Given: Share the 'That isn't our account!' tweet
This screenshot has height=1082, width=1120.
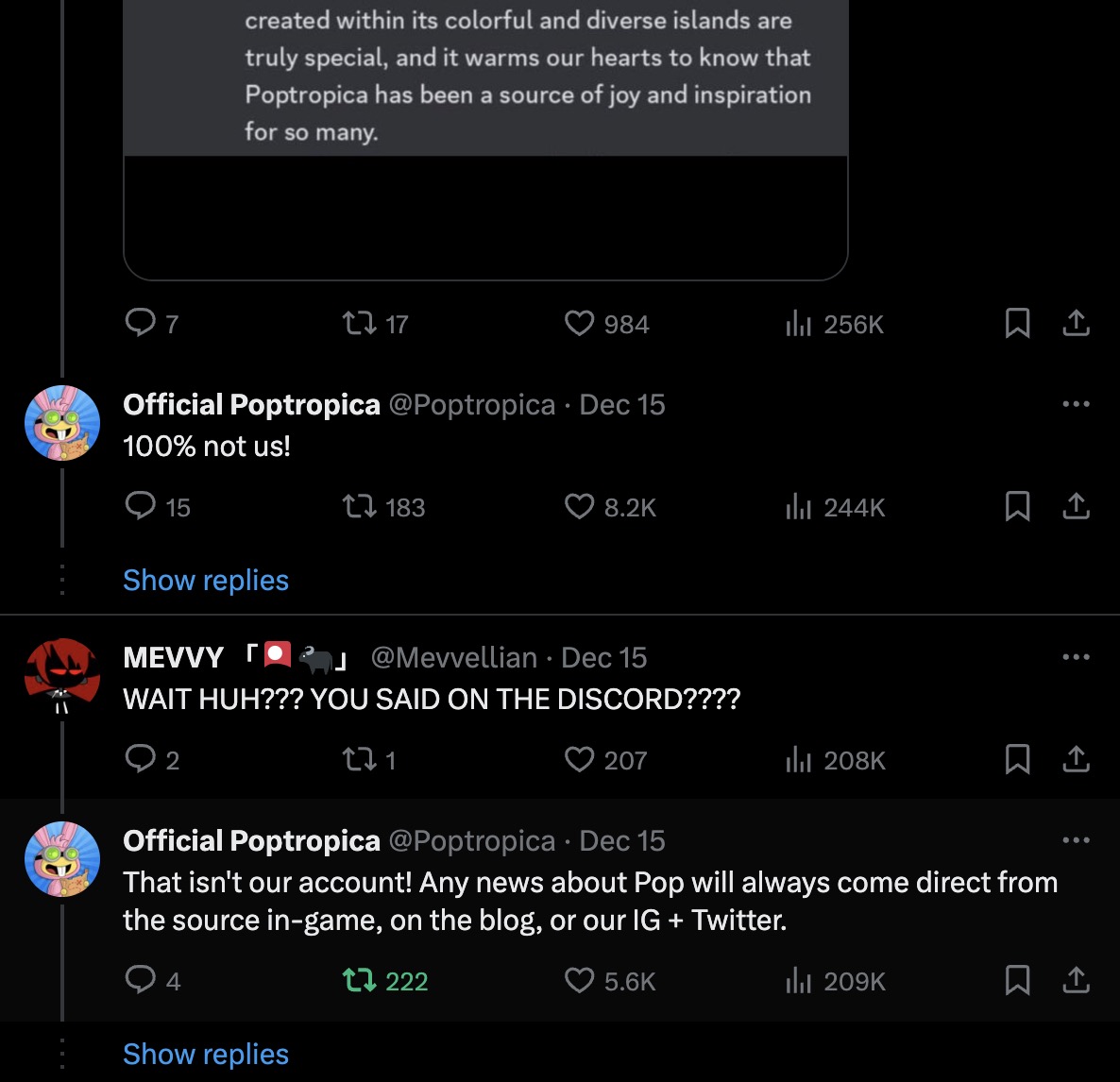Looking at the screenshot, I should pos(1076,981).
